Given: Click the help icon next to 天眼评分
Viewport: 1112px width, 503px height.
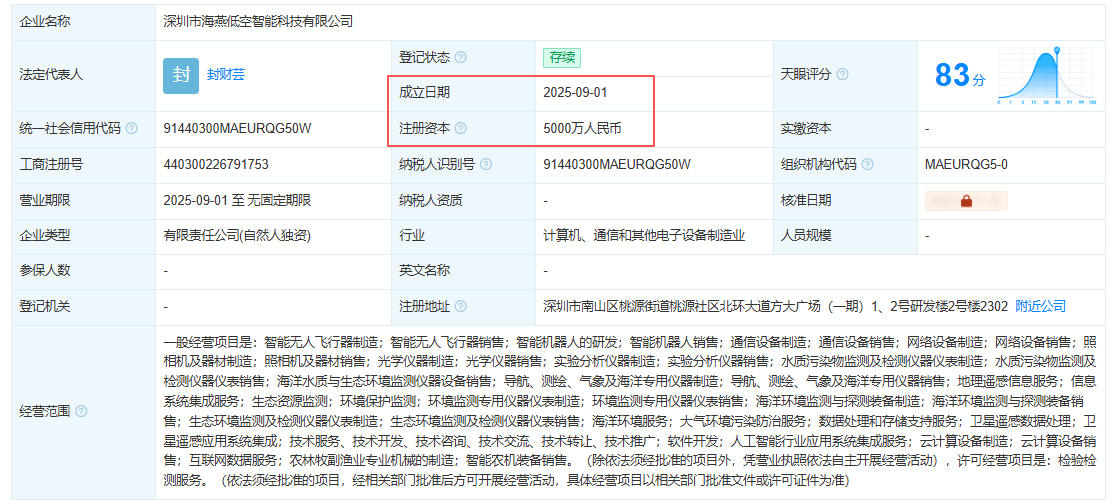Looking at the screenshot, I should pos(843,74).
